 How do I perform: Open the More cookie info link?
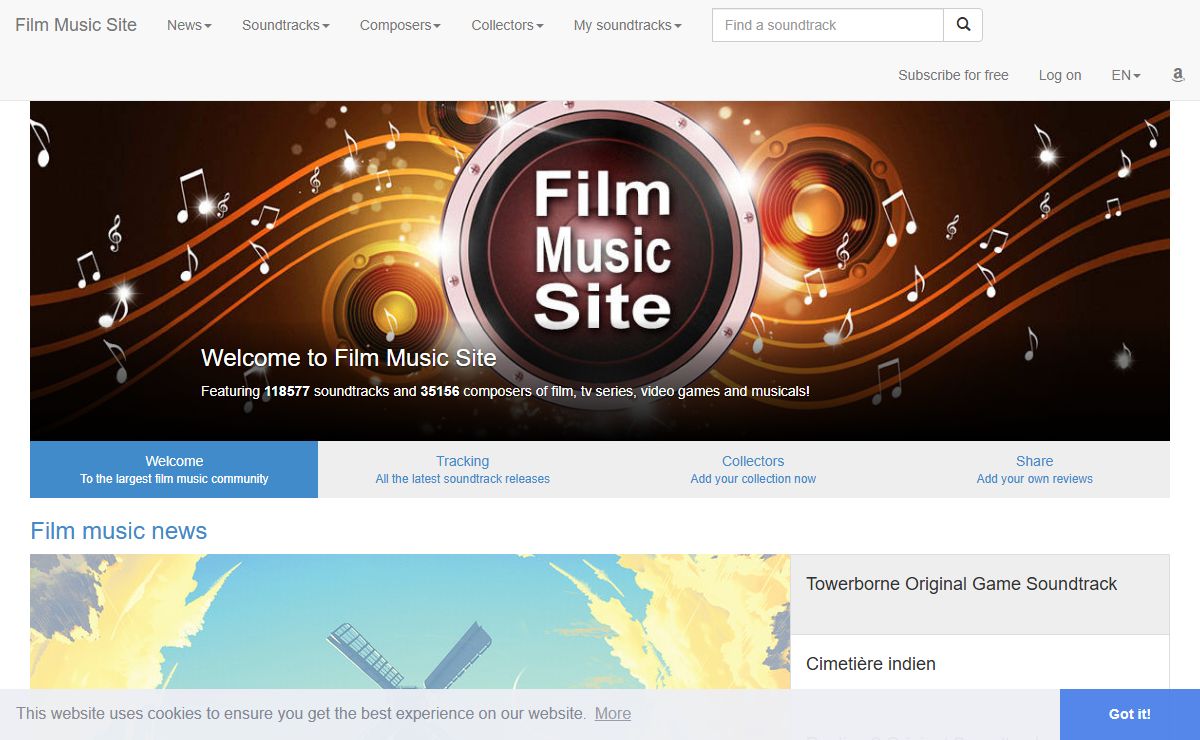pos(613,714)
